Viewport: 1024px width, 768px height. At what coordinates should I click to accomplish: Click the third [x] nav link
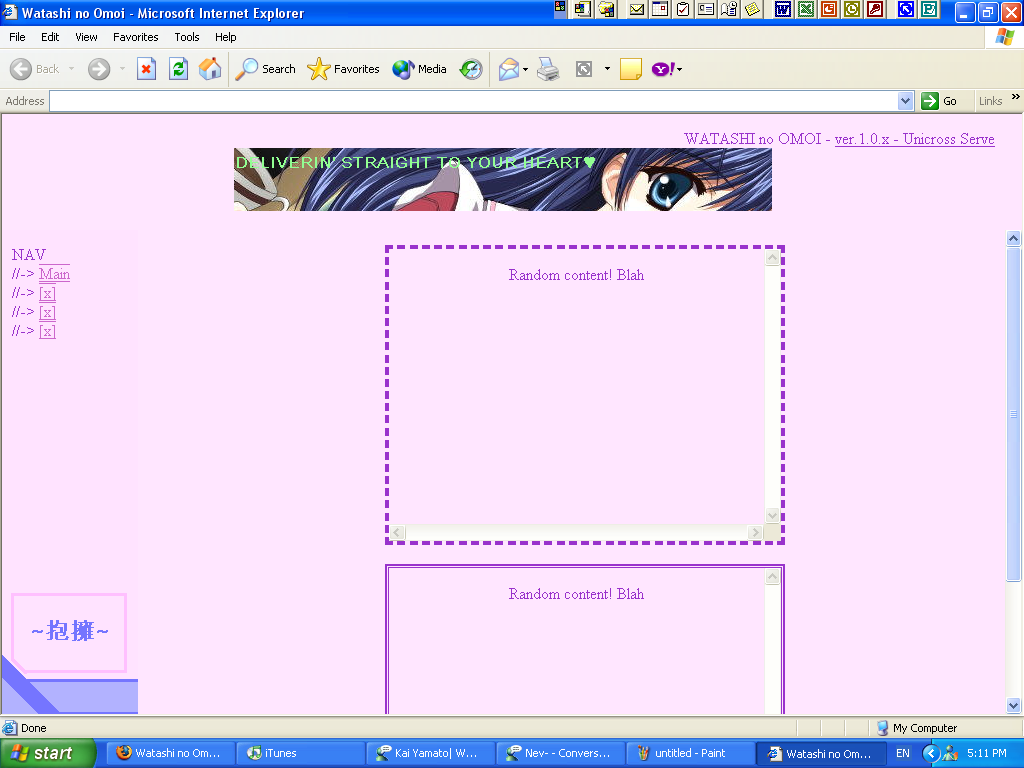(x=47, y=331)
